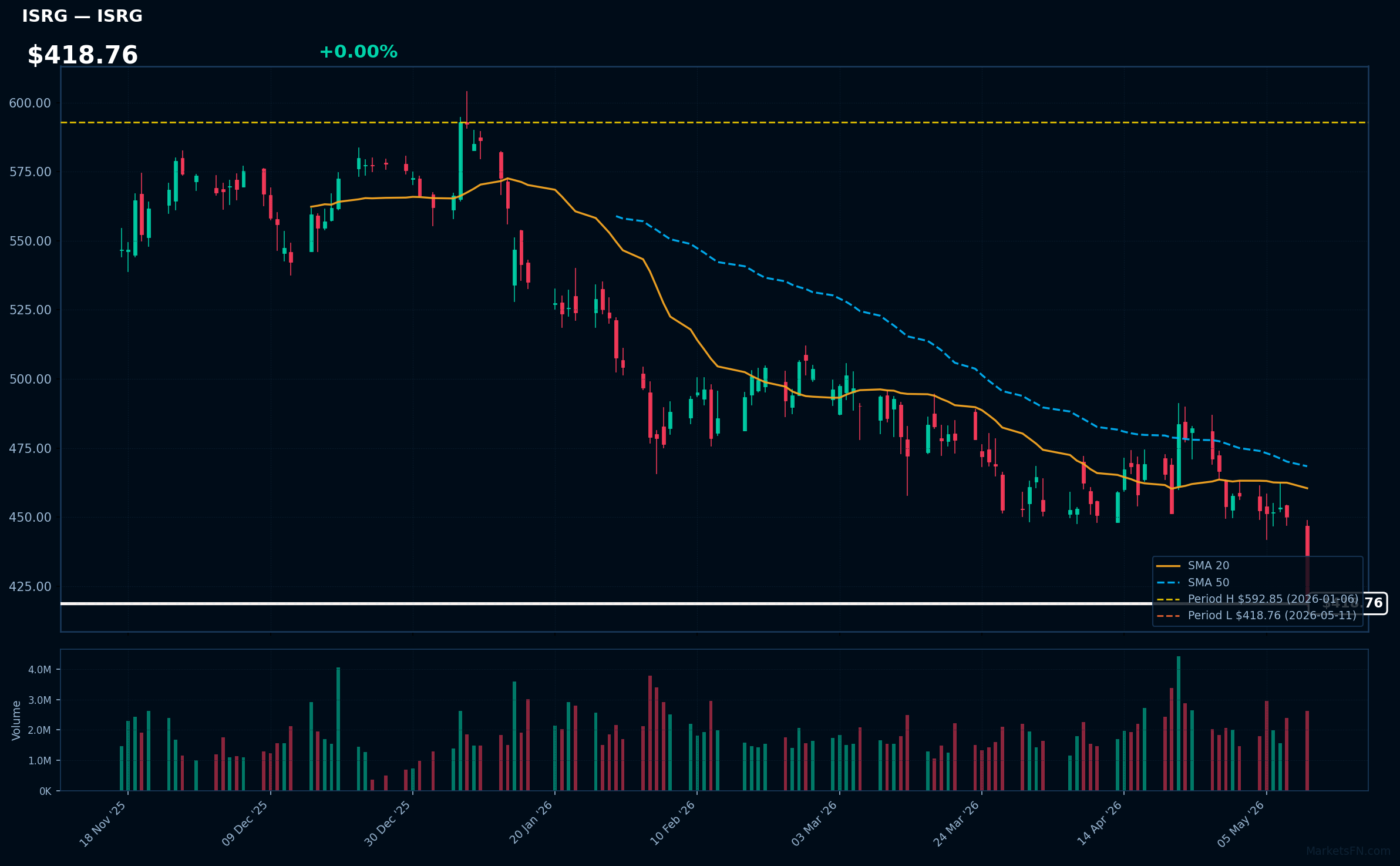Click the 18 Nov '25 date label
Screen dimensions: 1400x866
(x=103, y=824)
